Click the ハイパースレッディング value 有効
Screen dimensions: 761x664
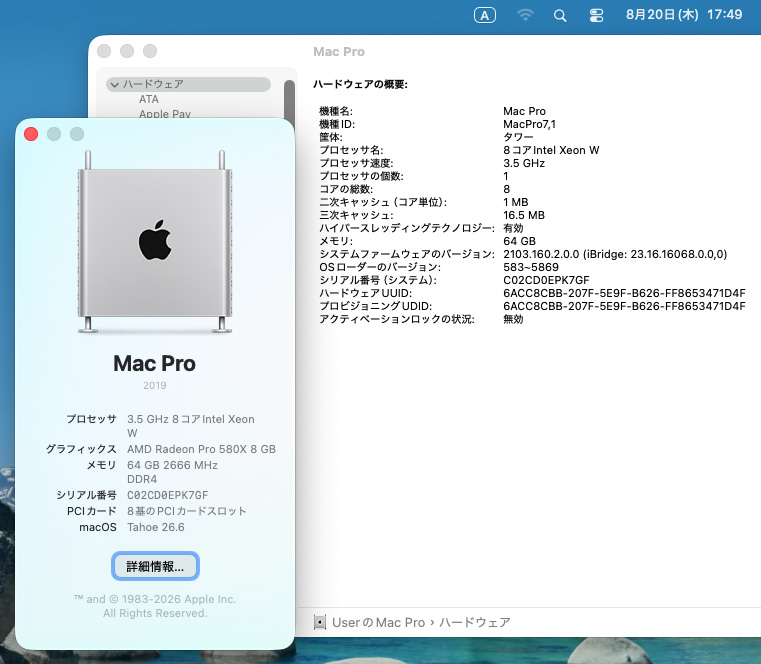point(513,228)
